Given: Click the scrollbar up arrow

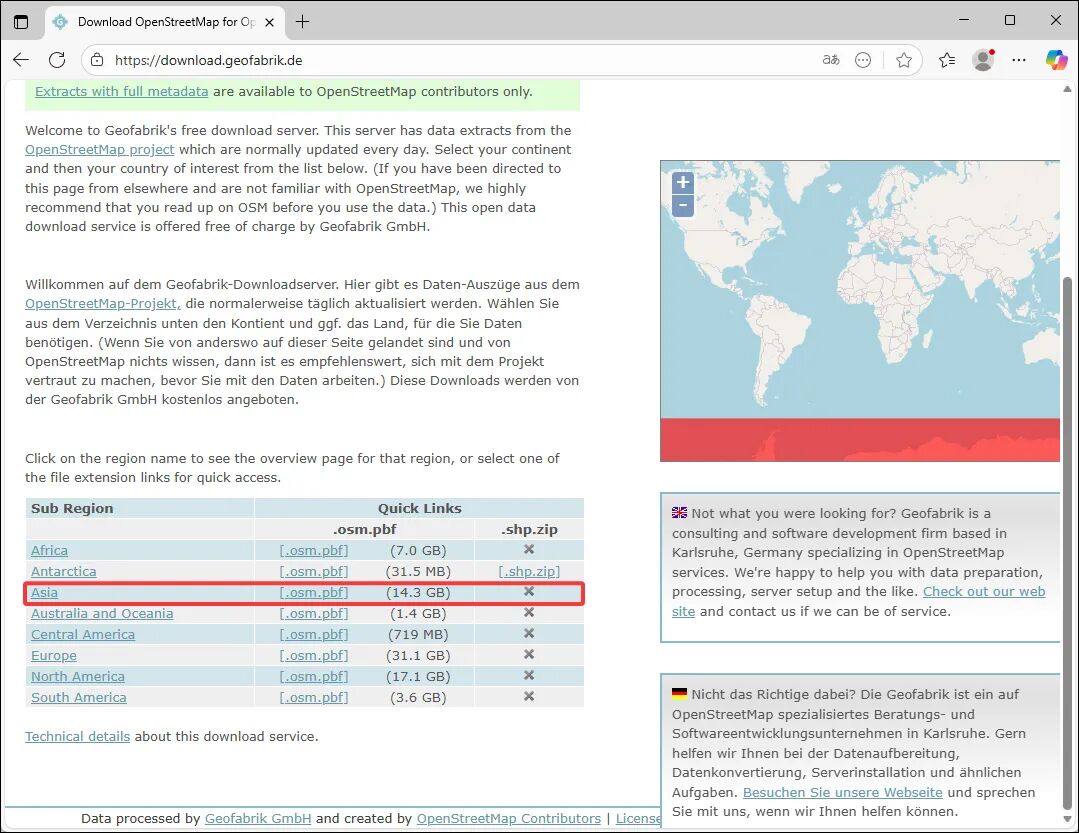Looking at the screenshot, I should (1067, 89).
